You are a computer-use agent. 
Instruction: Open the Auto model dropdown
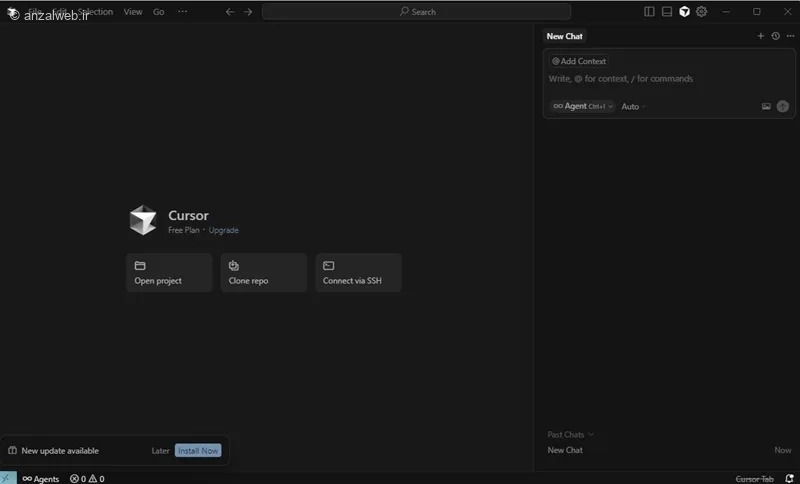(633, 106)
